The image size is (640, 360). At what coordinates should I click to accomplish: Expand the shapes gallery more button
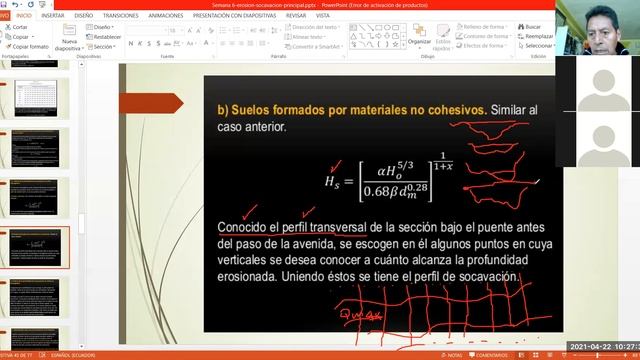pyautogui.click(x=404, y=45)
